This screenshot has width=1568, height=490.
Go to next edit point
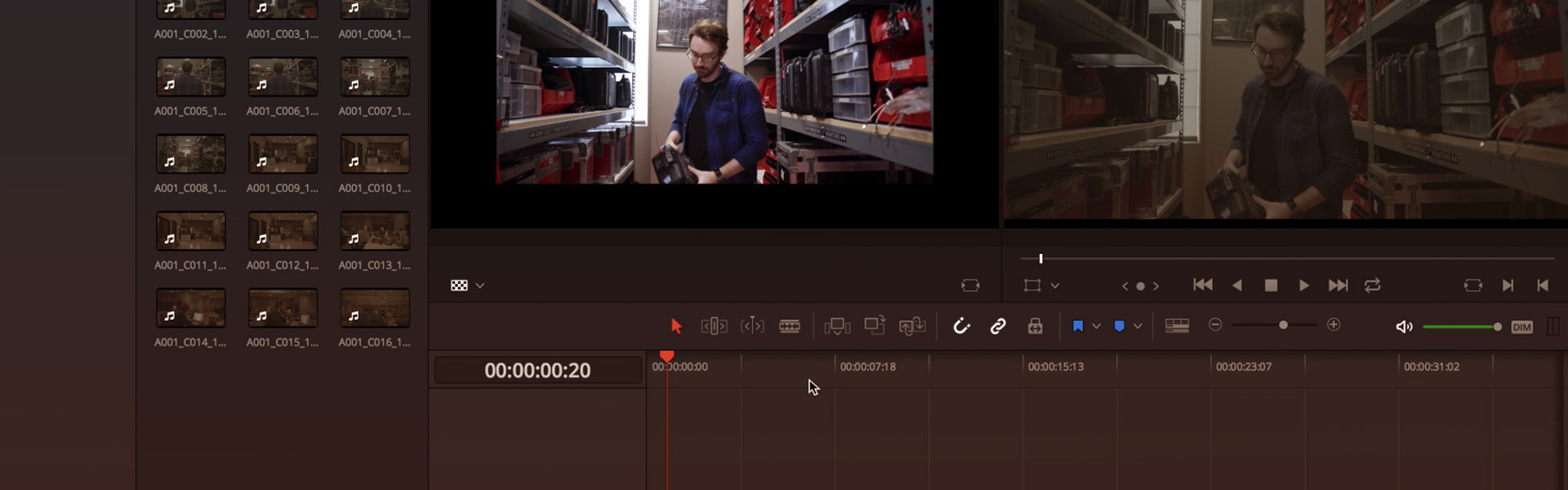click(x=1508, y=285)
